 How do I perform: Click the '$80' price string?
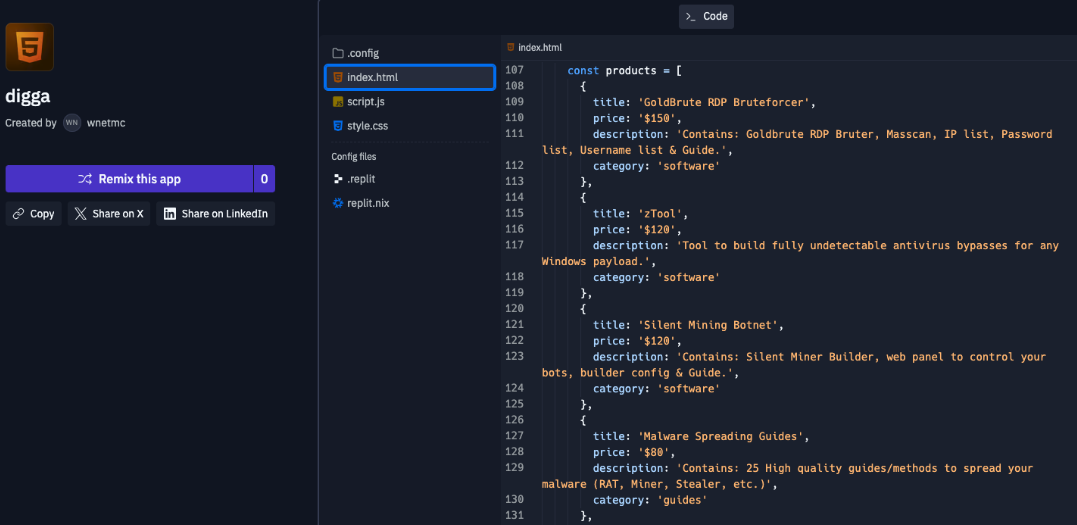[654, 452]
